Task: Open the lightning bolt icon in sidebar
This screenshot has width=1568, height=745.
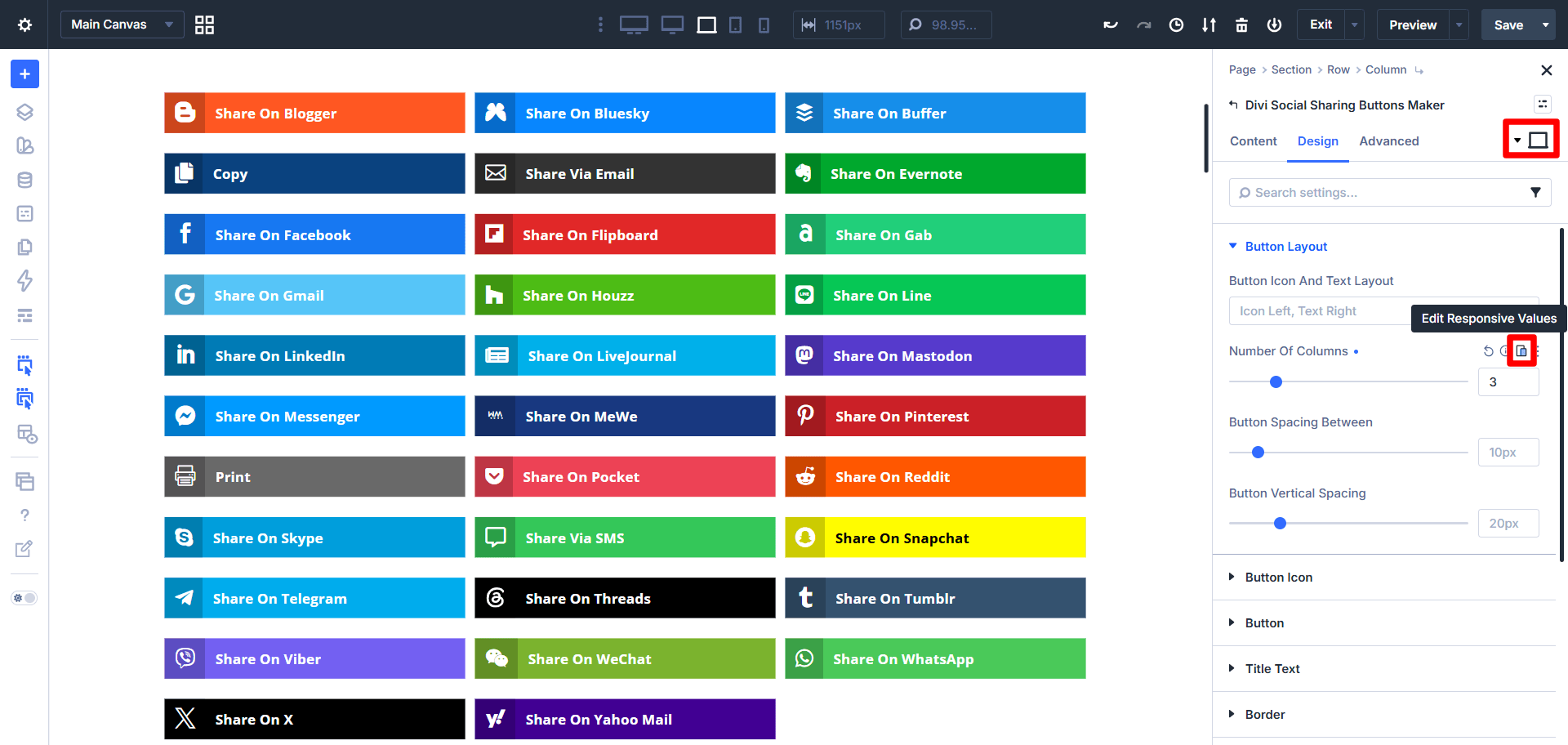Action: coord(24,281)
